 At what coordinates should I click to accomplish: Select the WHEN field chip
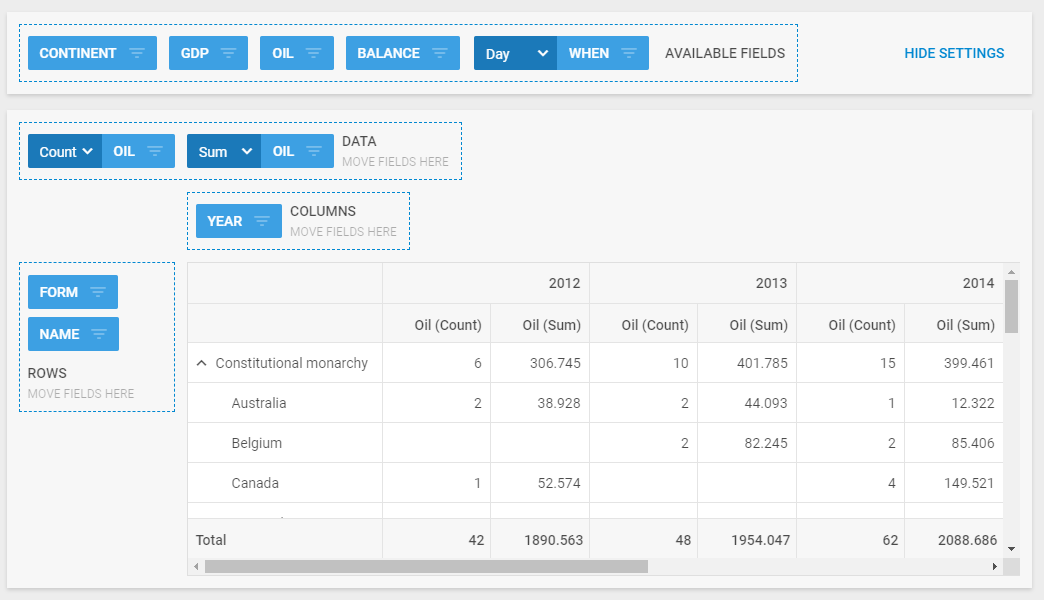click(602, 53)
